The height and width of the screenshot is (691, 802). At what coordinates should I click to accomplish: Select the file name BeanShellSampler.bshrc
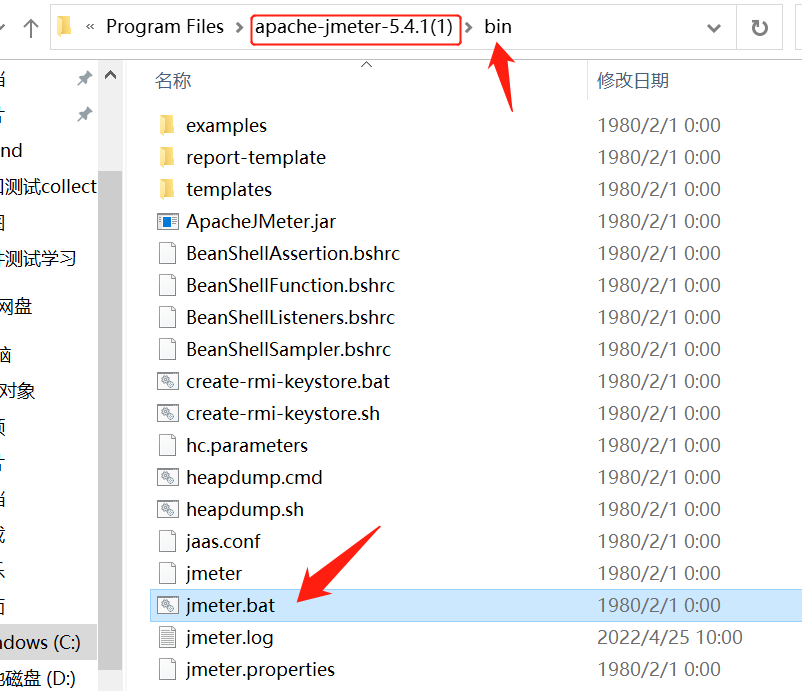point(288,349)
